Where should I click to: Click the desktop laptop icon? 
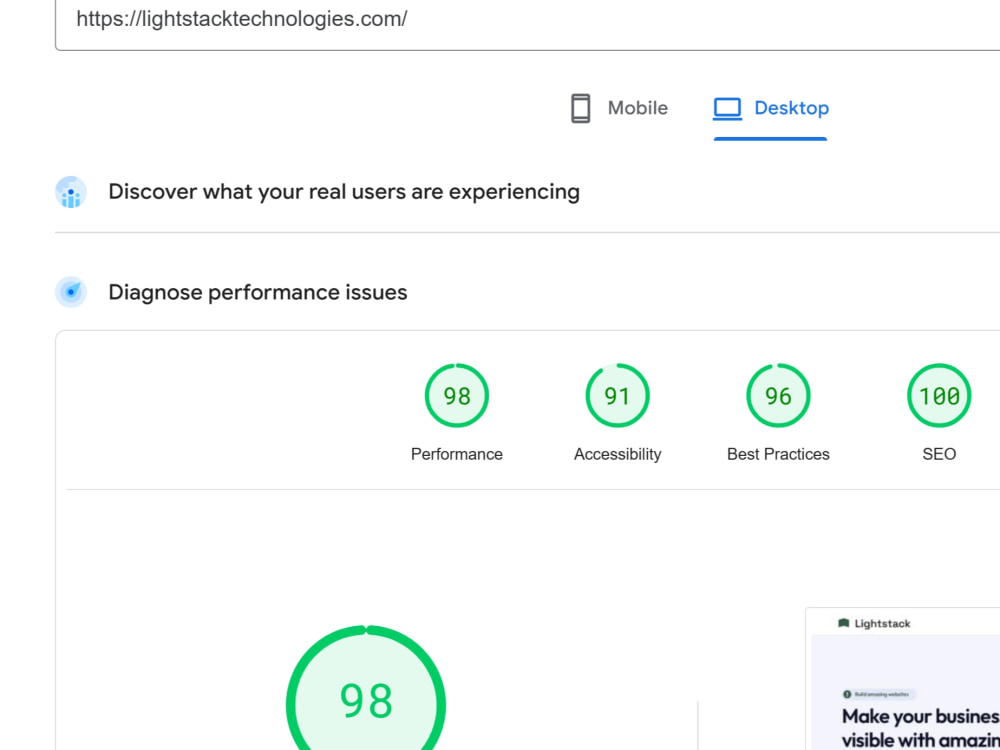(727, 108)
